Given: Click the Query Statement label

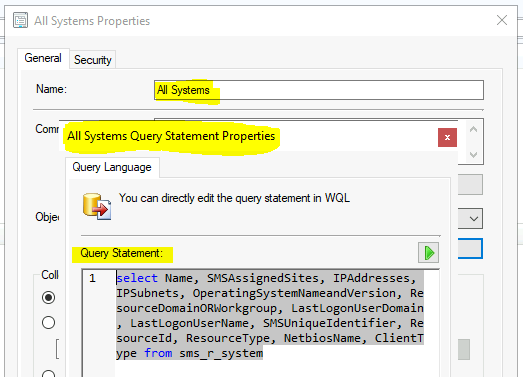Looking at the screenshot, I should [x=121, y=253].
